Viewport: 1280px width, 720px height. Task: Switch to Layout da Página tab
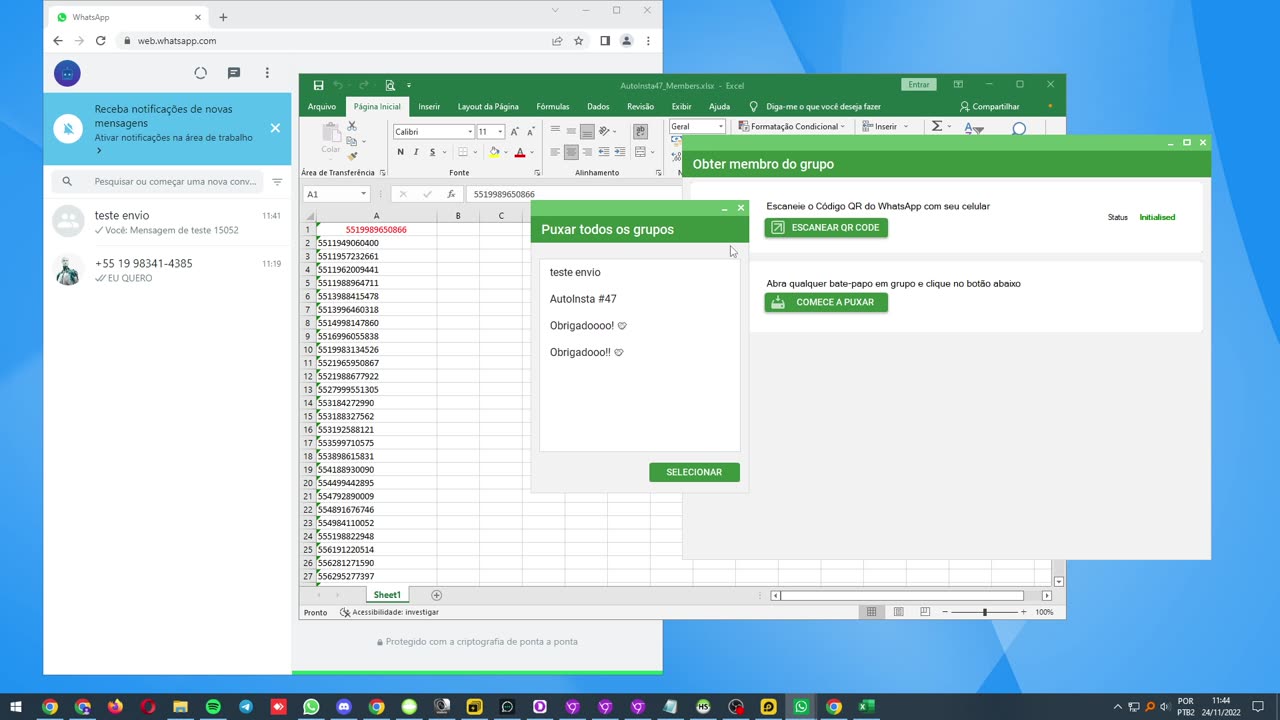(488, 107)
